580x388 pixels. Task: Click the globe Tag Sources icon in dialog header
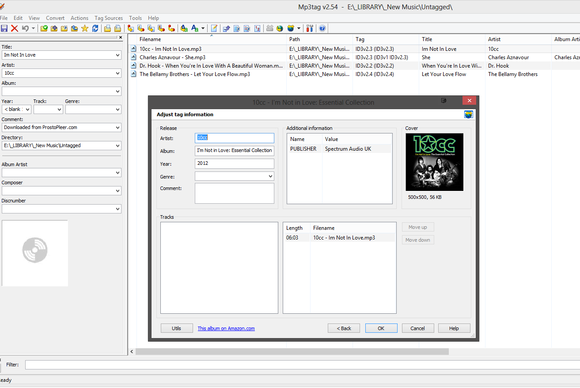tap(468, 115)
